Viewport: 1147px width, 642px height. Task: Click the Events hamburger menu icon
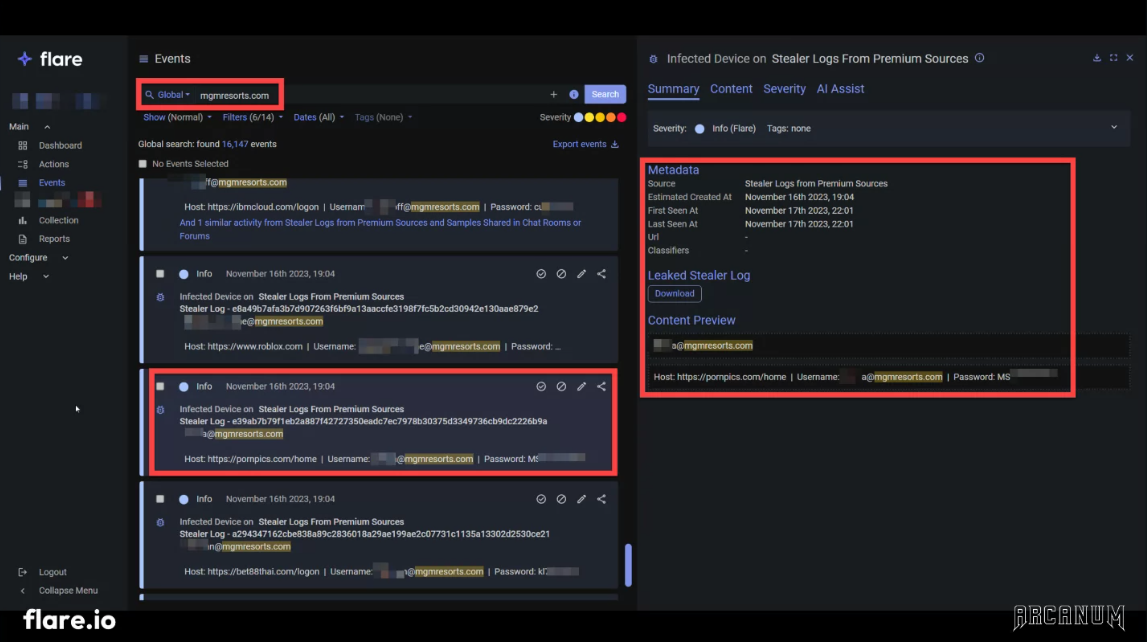143,59
